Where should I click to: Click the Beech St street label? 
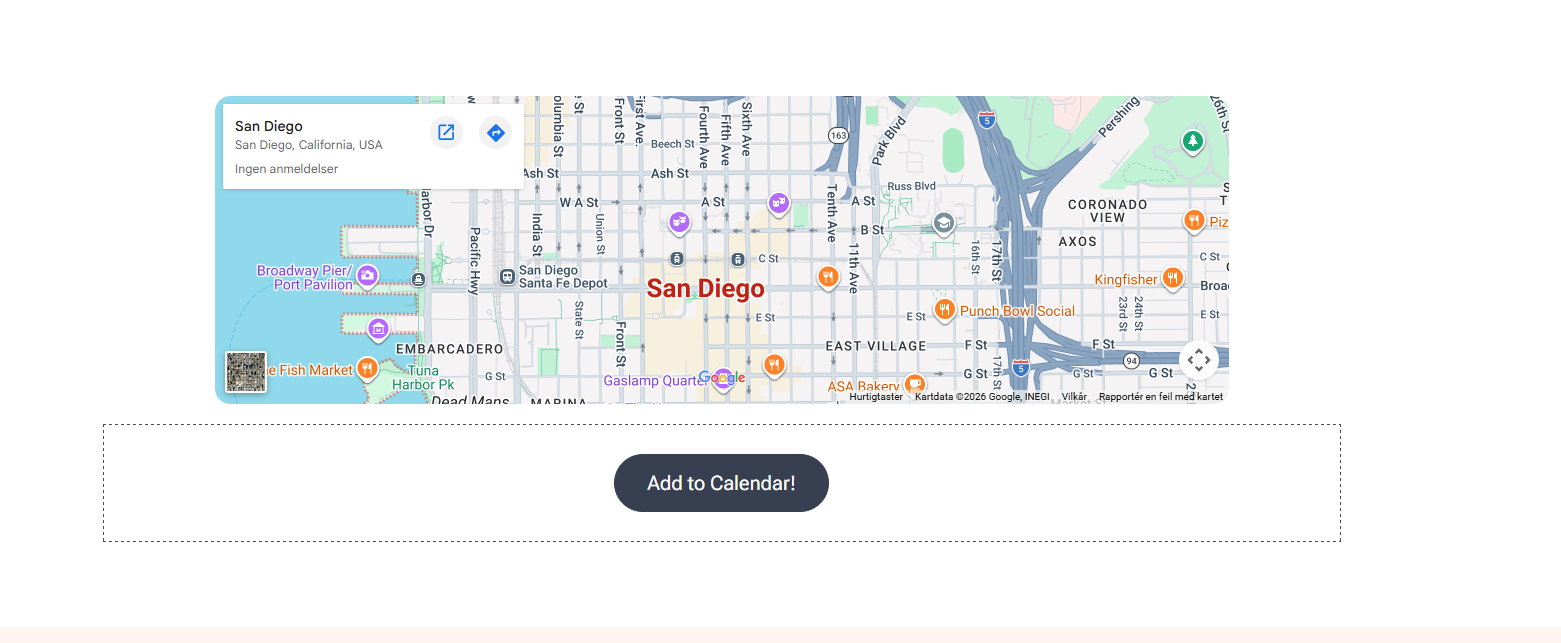pyautogui.click(x=673, y=144)
